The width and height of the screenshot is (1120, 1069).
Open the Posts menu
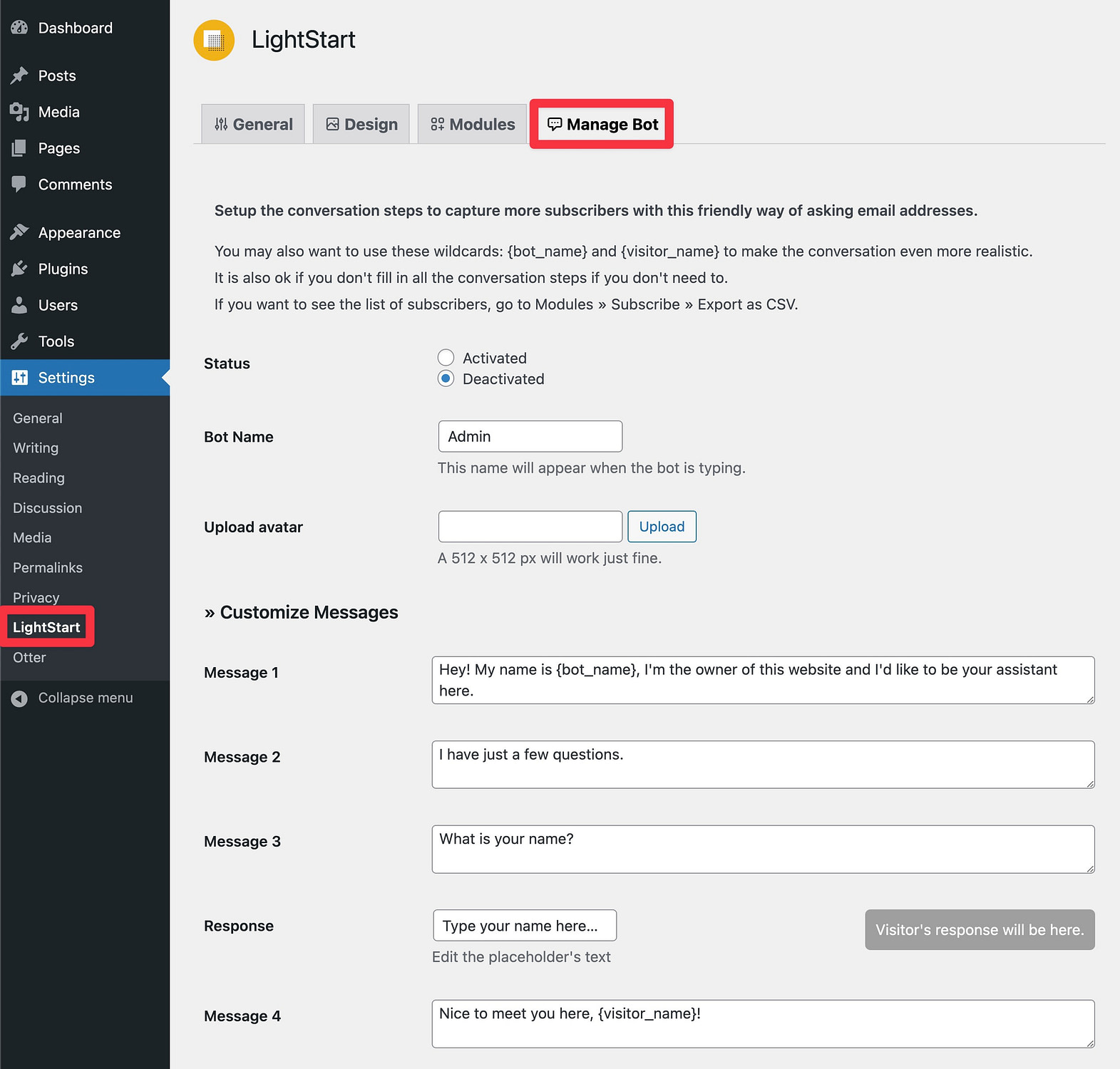[x=57, y=76]
